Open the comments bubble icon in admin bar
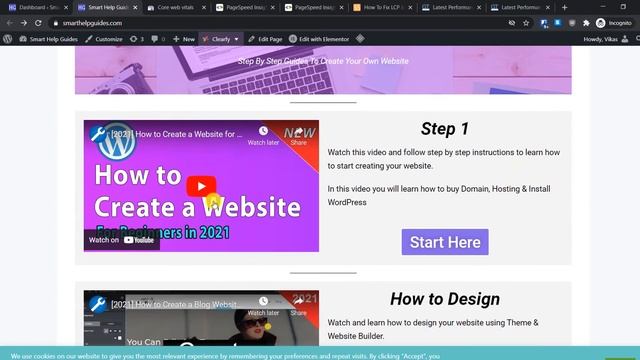Image resolution: width=640 pixels, height=360 pixels. [158, 39]
